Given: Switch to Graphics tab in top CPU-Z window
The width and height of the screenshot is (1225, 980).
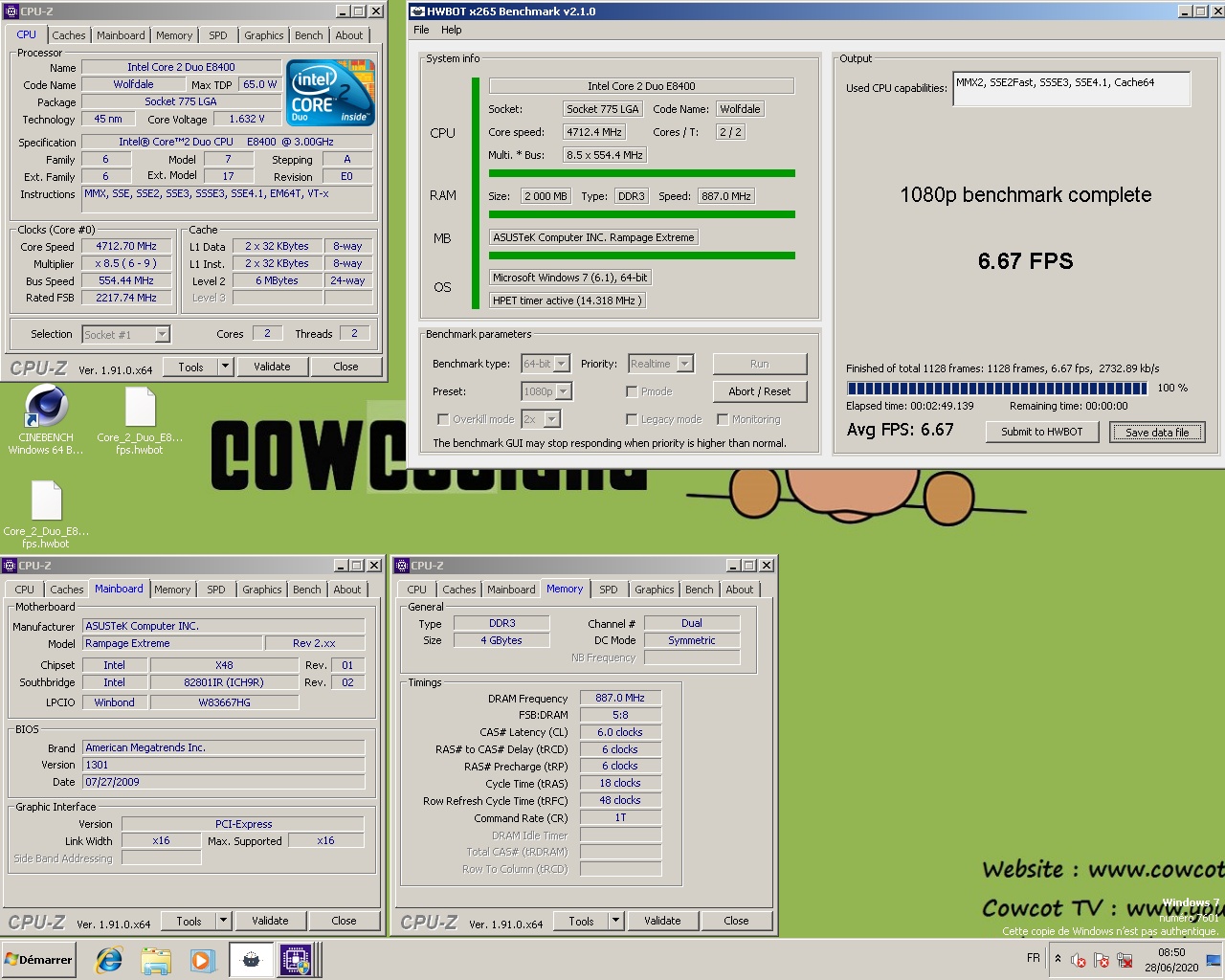Looking at the screenshot, I should (264, 35).
